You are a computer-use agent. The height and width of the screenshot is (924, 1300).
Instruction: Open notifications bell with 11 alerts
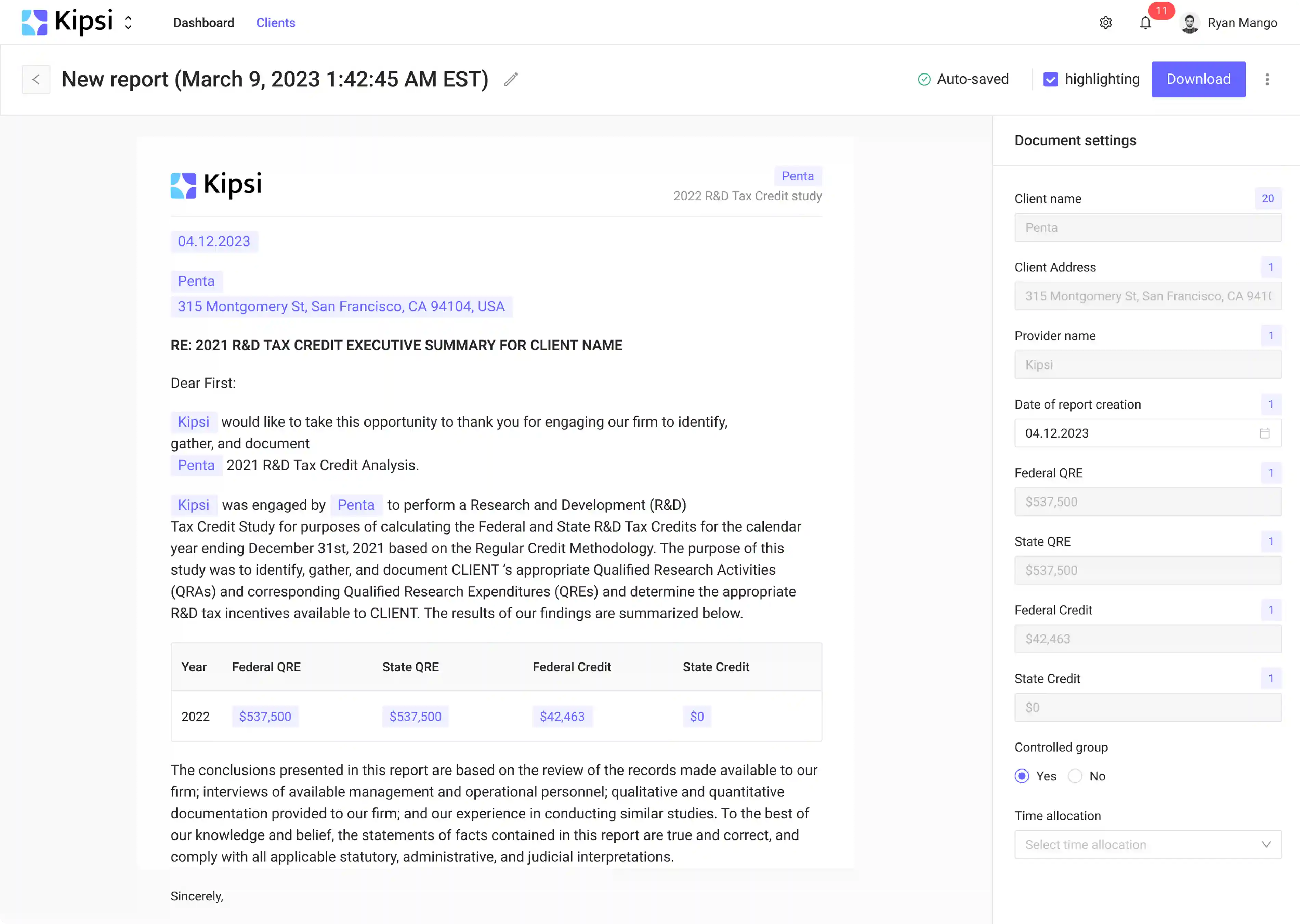tap(1145, 23)
